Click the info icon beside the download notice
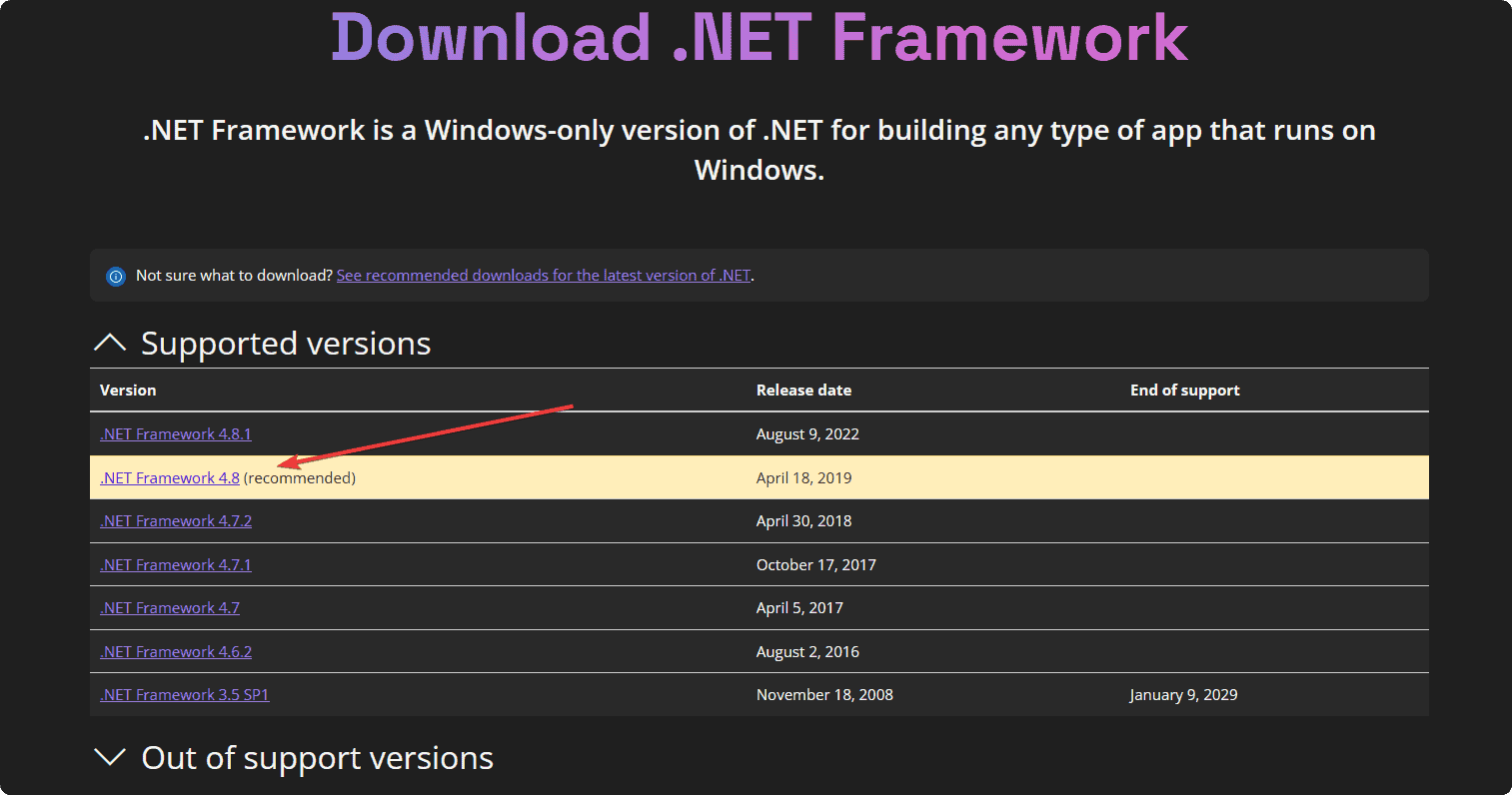Image resolution: width=1512 pixels, height=795 pixels. coord(115,276)
